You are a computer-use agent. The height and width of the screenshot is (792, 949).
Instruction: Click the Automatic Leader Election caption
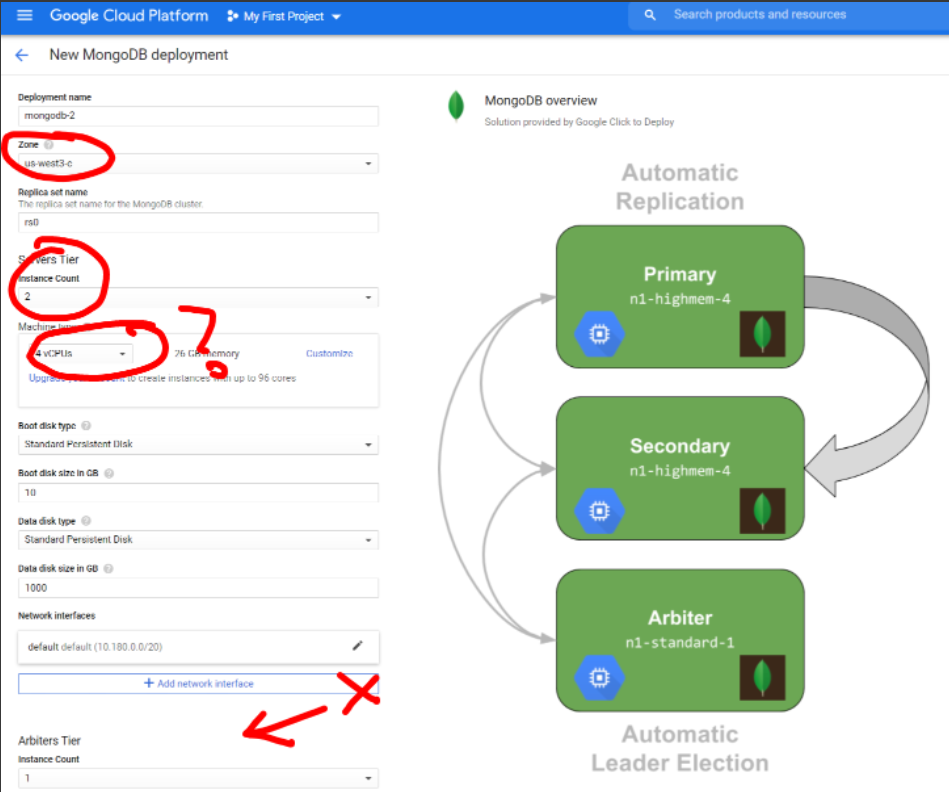[680, 748]
